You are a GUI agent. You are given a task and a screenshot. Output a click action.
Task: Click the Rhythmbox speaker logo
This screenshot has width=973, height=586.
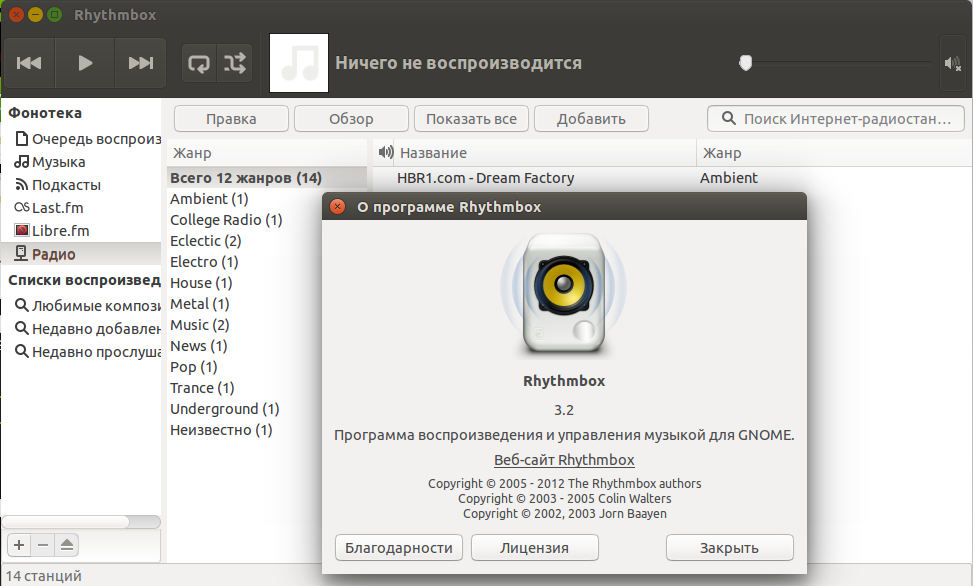pyautogui.click(x=563, y=295)
